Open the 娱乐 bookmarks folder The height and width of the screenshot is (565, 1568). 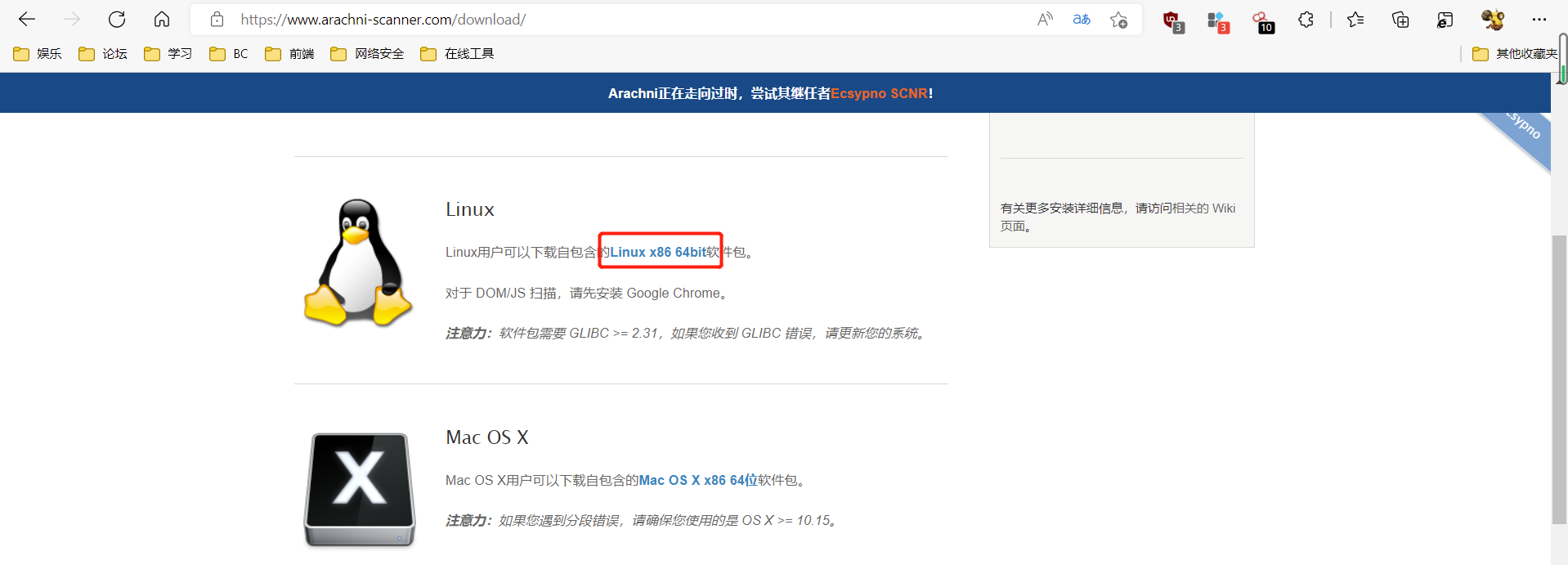(x=38, y=54)
